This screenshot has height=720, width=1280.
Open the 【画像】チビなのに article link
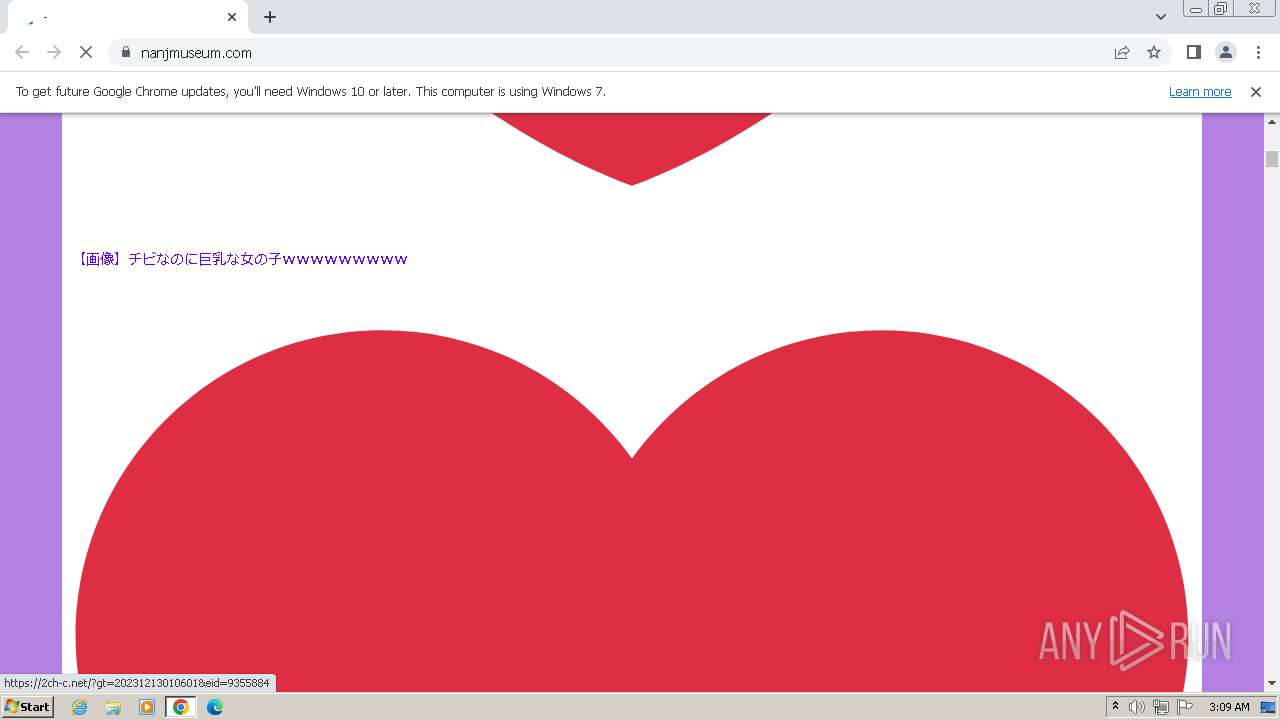point(243,259)
